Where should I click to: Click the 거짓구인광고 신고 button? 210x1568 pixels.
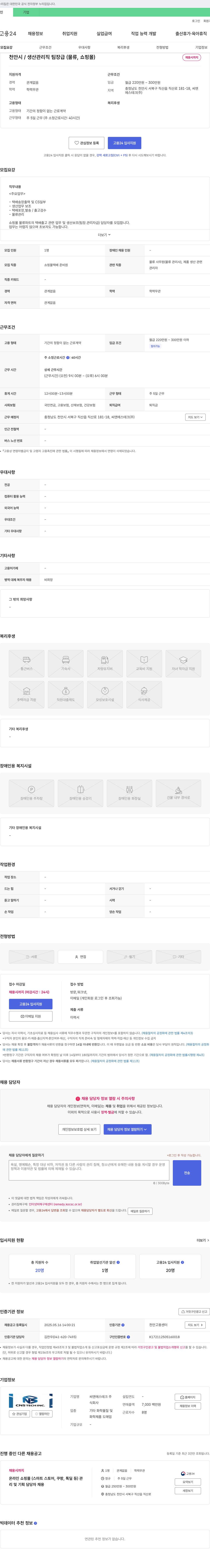[x=194, y=1312]
